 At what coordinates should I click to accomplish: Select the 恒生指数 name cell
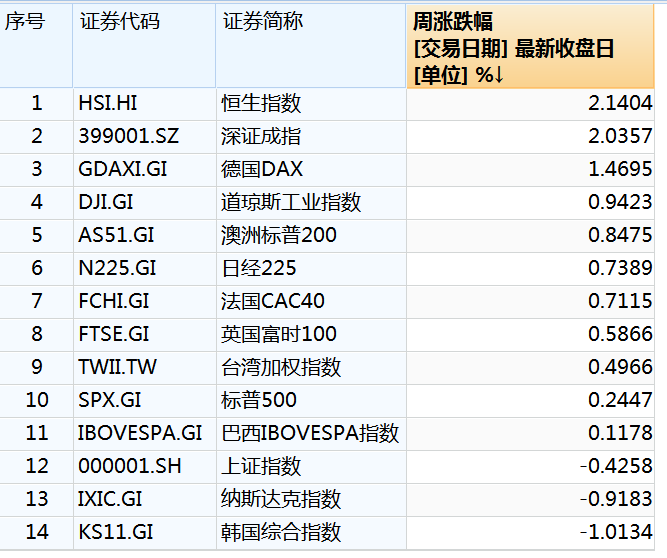point(261,103)
